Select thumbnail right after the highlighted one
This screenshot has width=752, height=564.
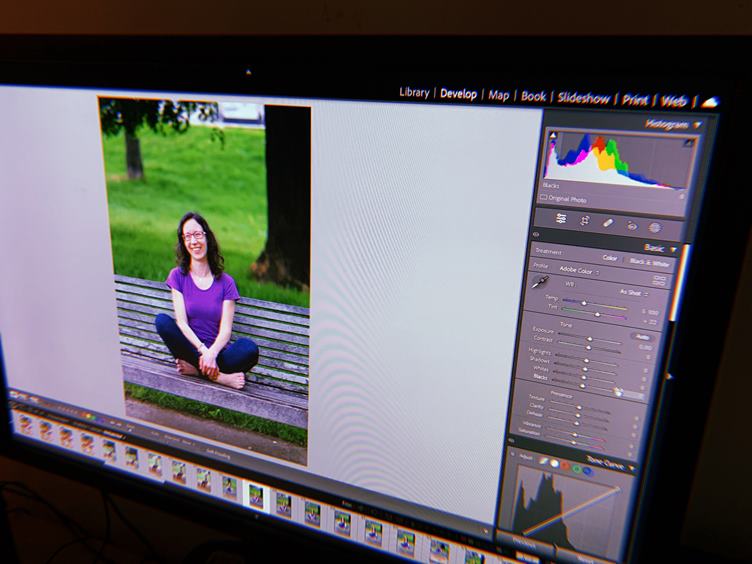pyautogui.click(x=283, y=505)
